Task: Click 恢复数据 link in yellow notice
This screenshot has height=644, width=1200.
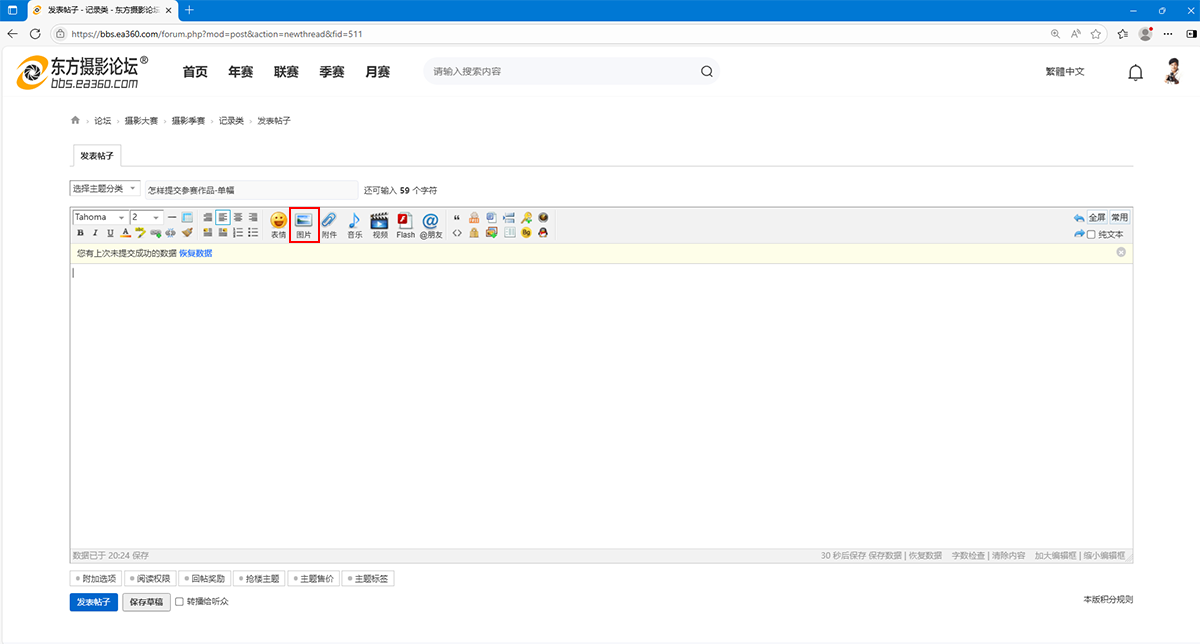Action: [195, 253]
